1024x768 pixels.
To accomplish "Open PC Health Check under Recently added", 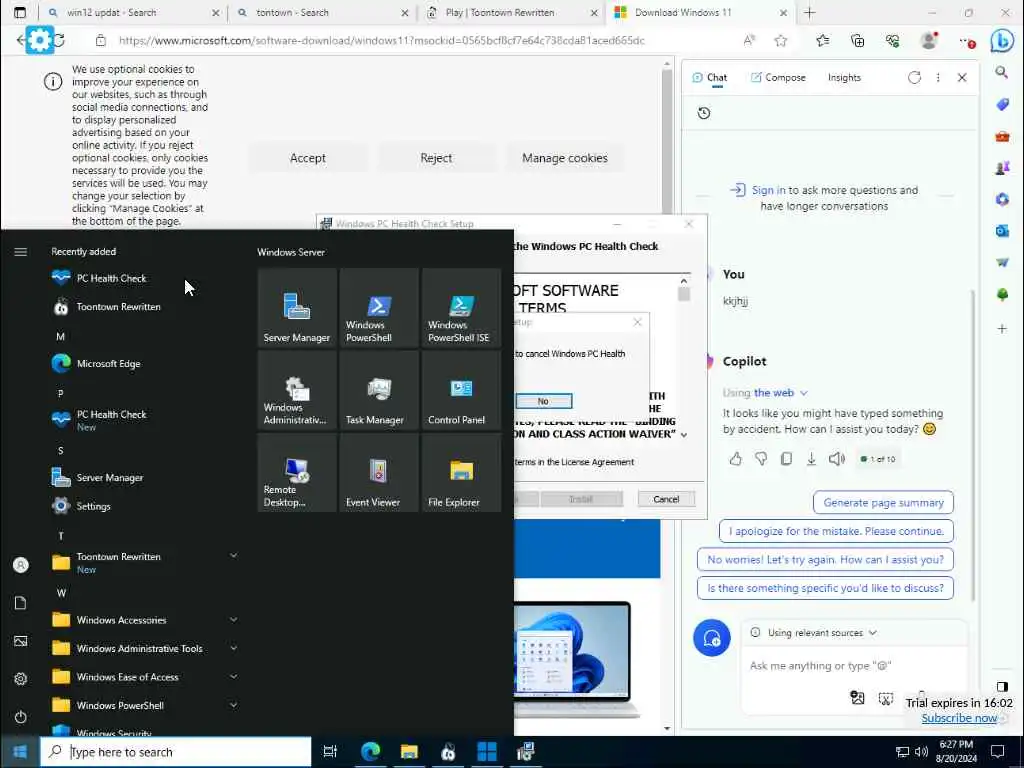I will (144, 278).
